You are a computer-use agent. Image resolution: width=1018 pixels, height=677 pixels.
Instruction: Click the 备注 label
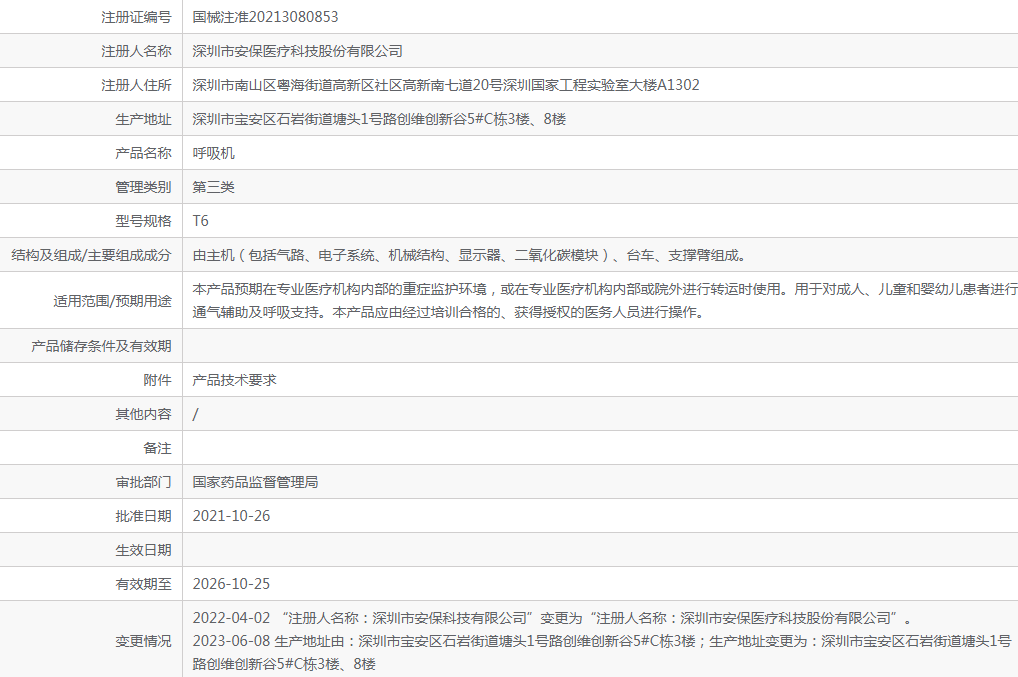tap(158, 449)
